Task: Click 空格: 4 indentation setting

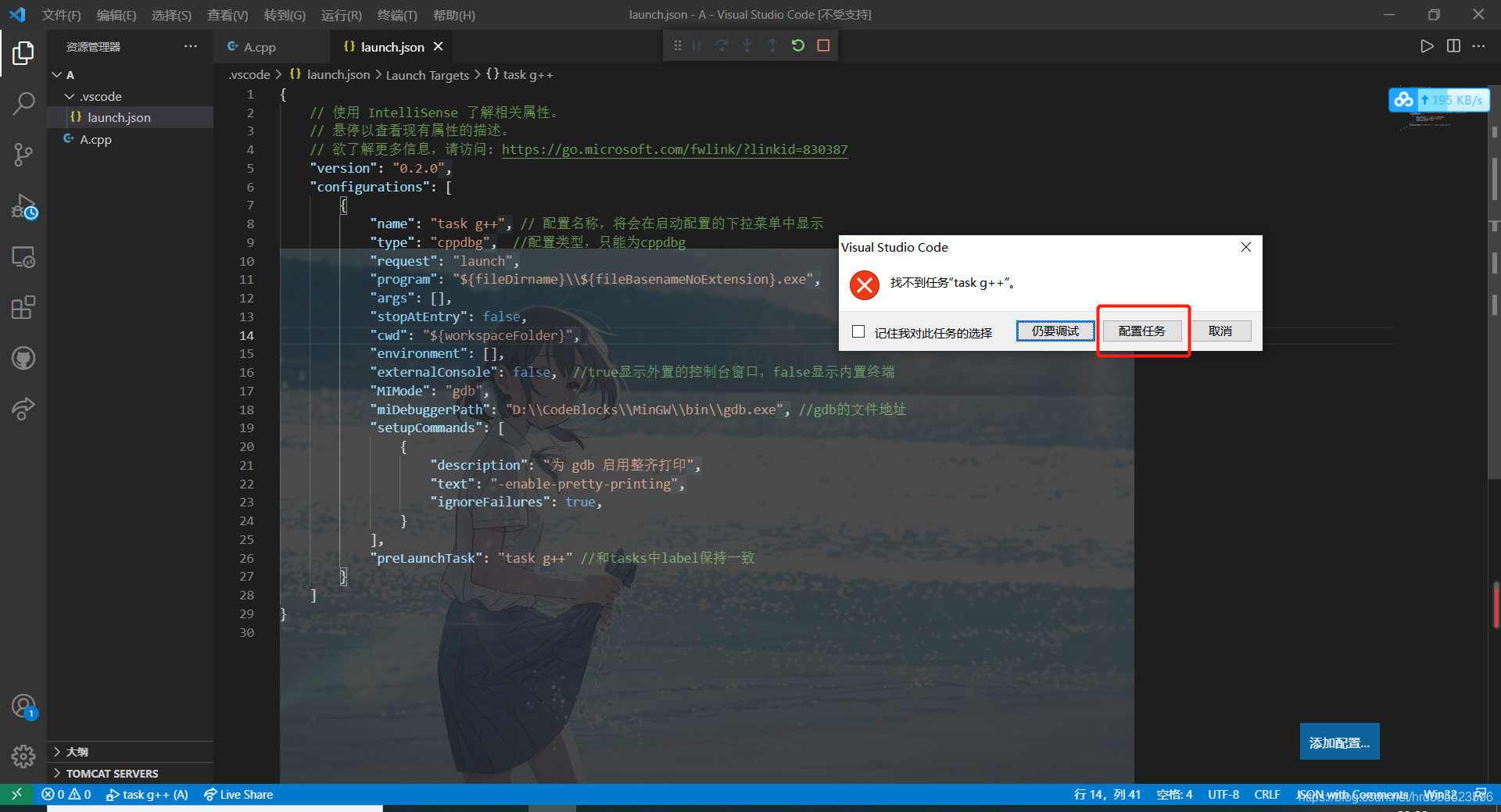Action: pyautogui.click(x=1174, y=794)
